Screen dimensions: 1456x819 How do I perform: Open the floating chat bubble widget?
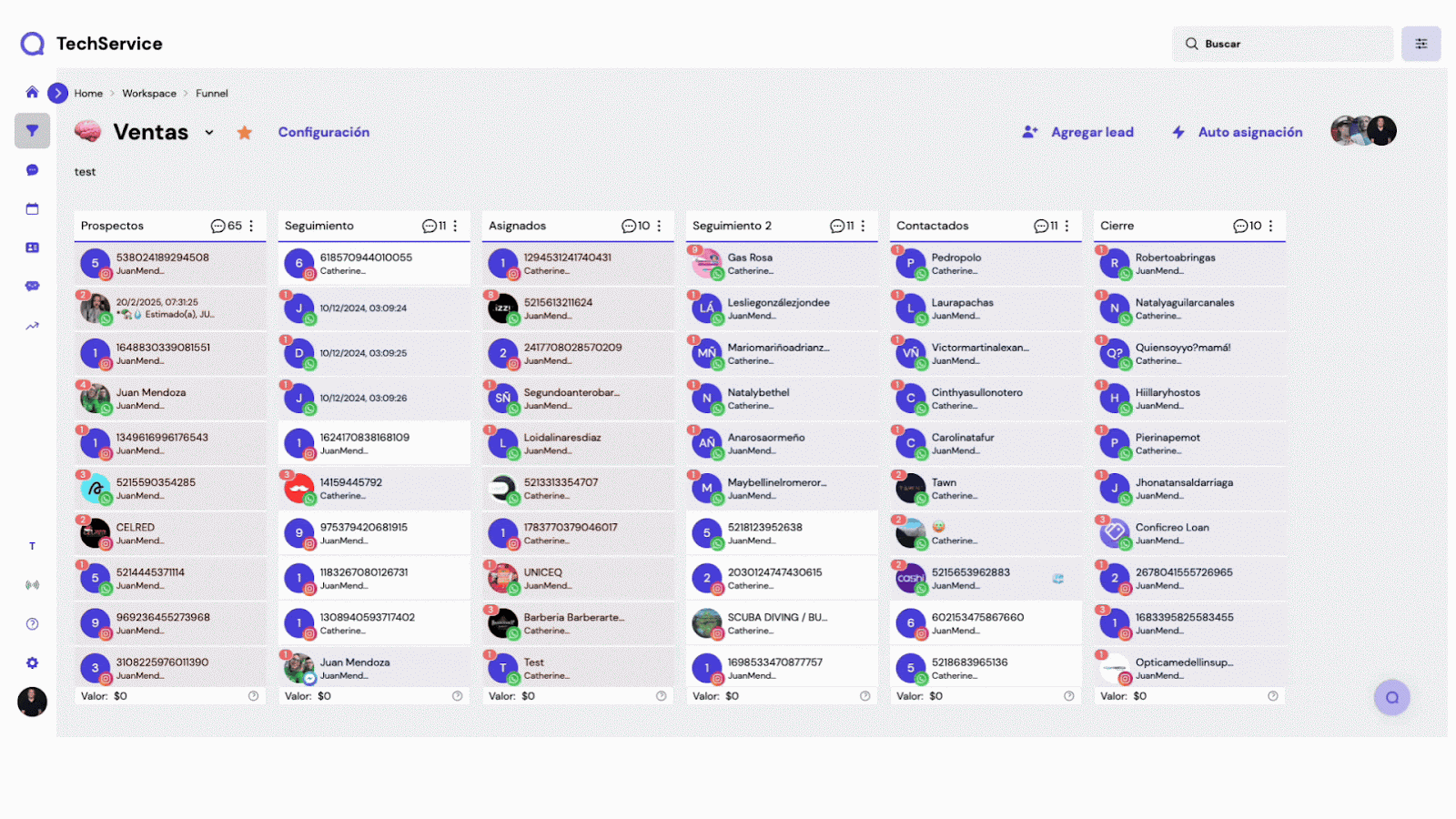tap(1391, 698)
